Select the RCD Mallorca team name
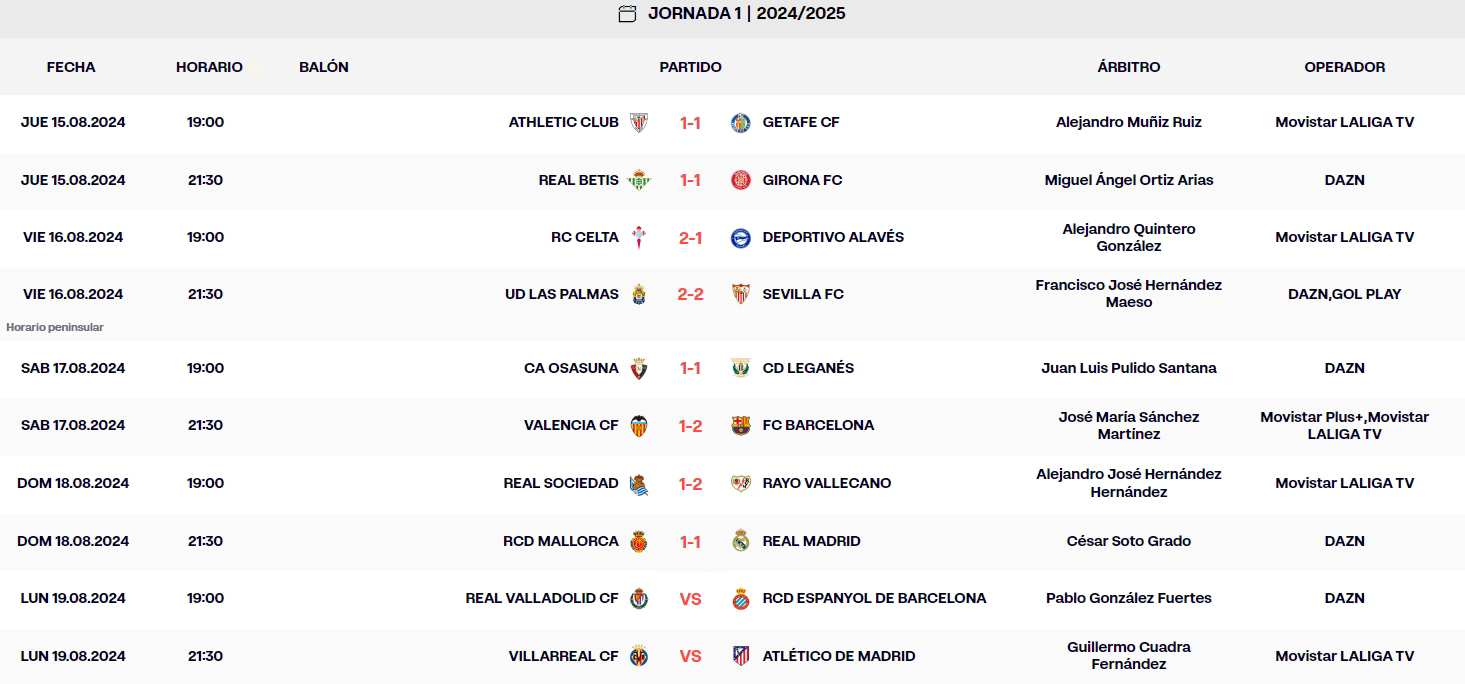The height and width of the screenshot is (684, 1465). click(x=560, y=541)
